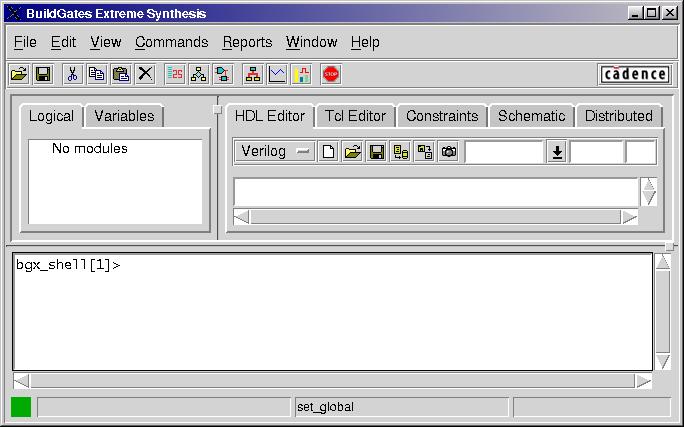Screen dimensions: 684x427
Task: Click the horizontal pane sash handle above console
Action: coord(670,247)
